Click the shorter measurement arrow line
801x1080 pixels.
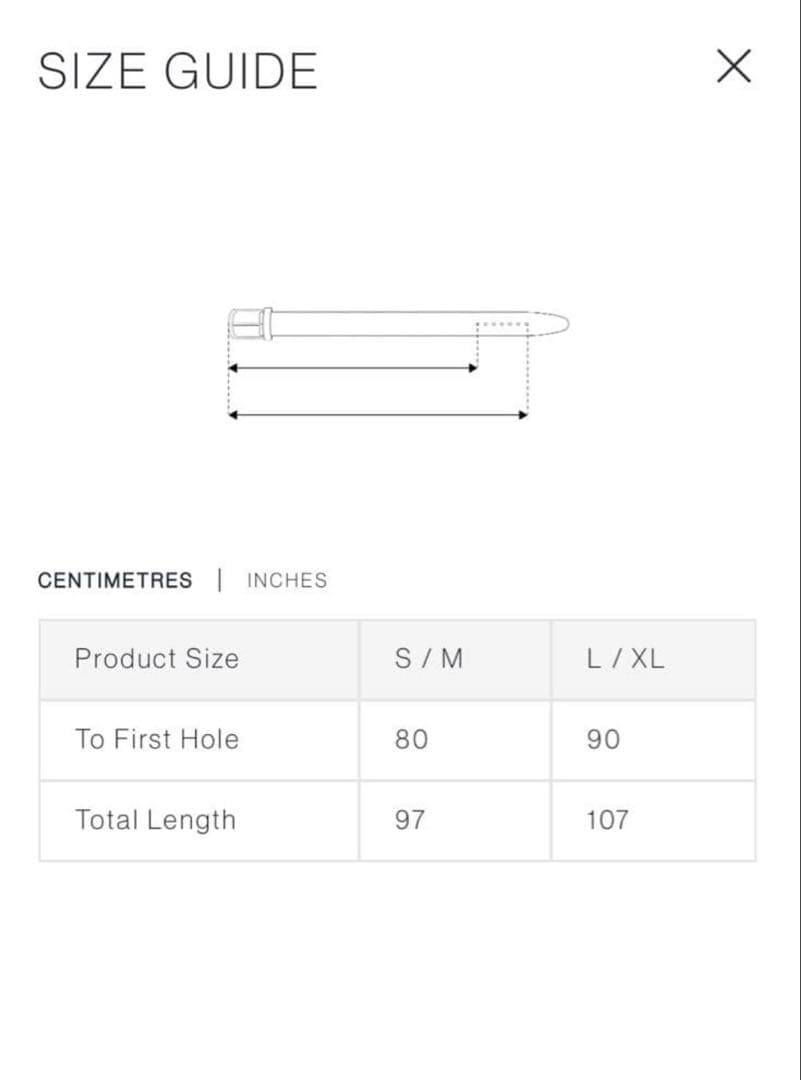pos(353,368)
